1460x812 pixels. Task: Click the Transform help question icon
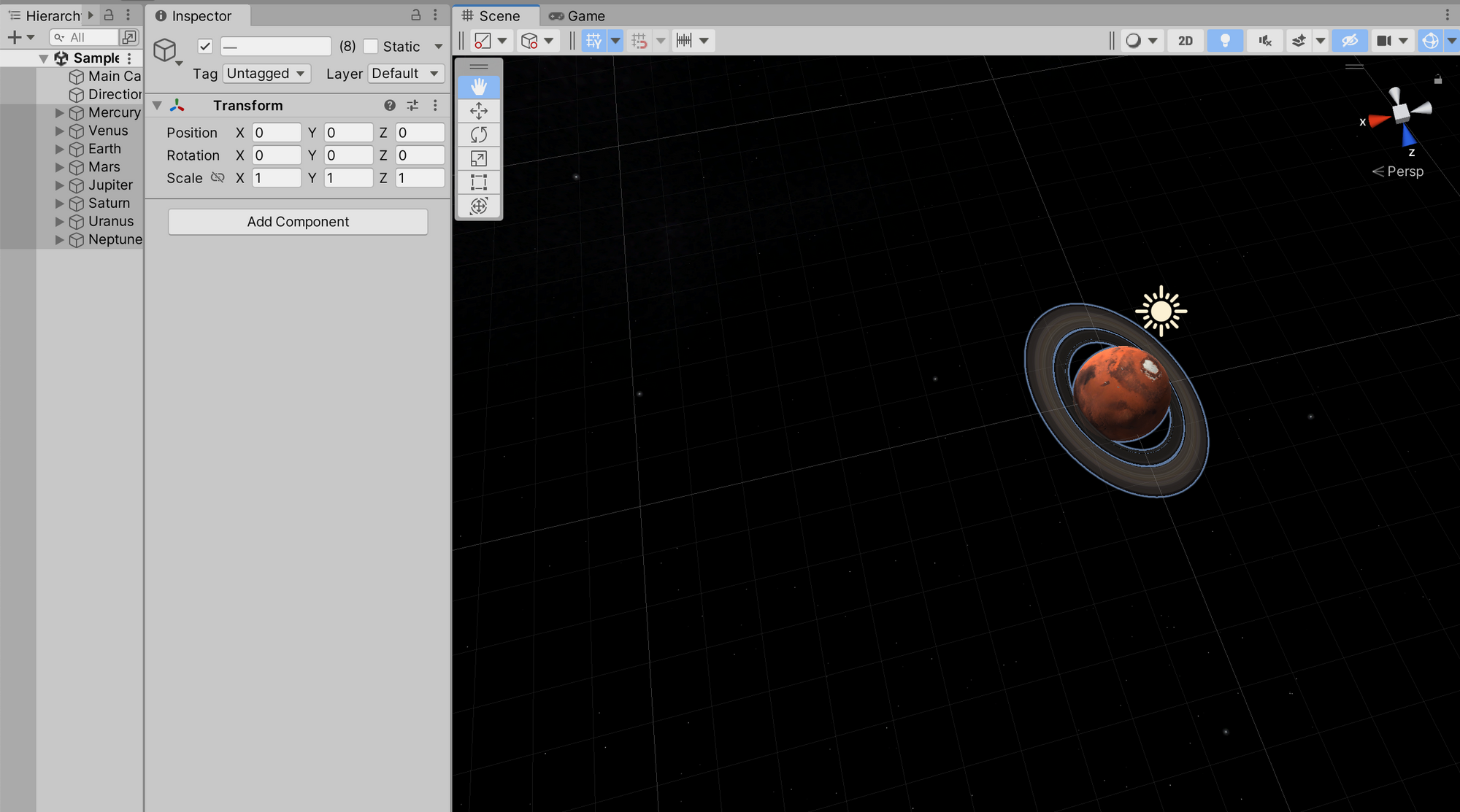click(390, 106)
